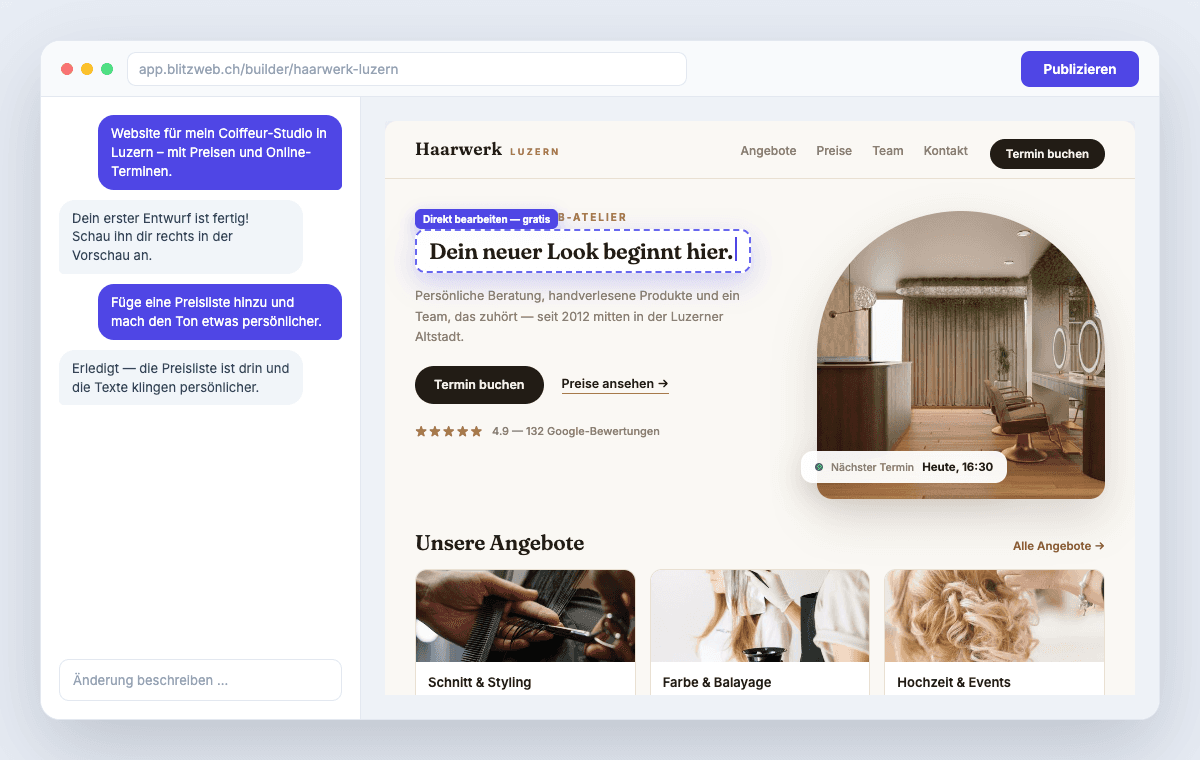Go to the Kontakt navigation link
The image size is (1200, 760).
click(945, 151)
